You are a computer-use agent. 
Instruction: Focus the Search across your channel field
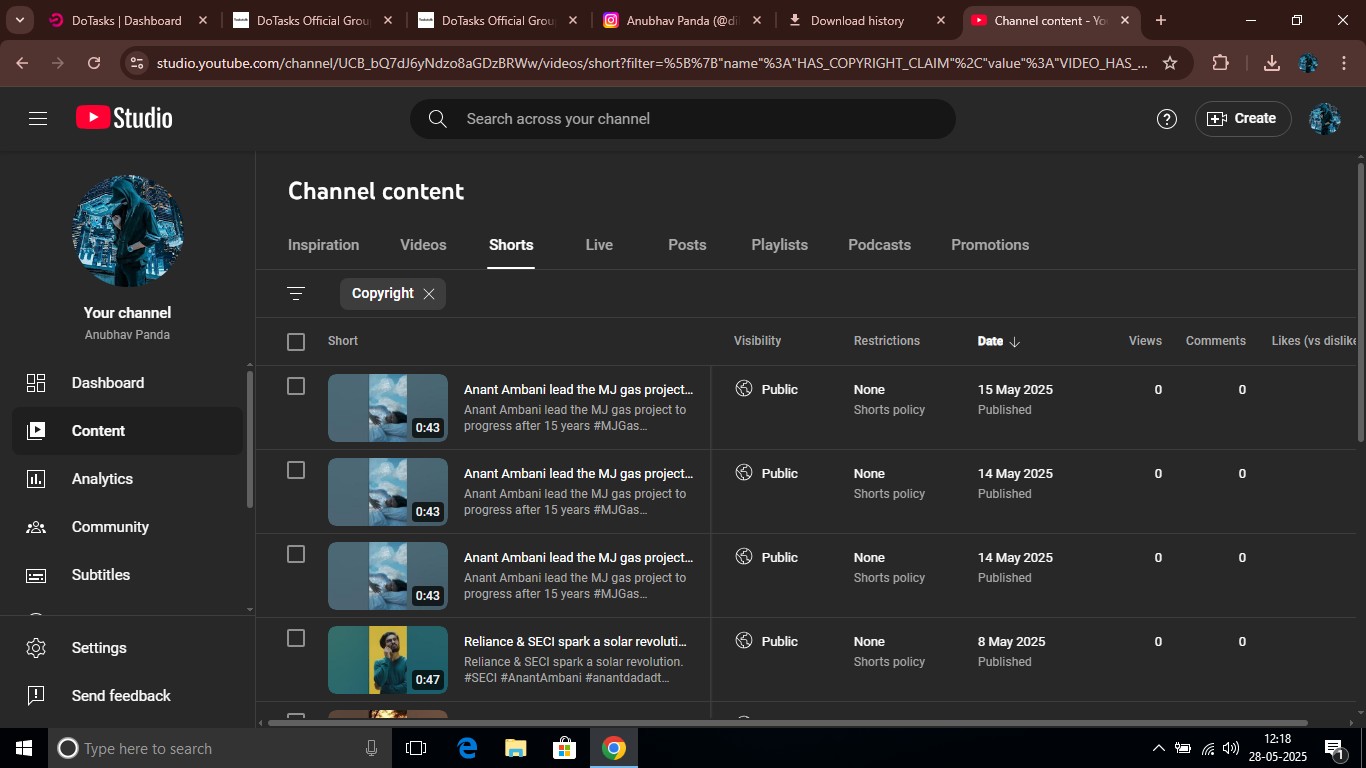[682, 119]
